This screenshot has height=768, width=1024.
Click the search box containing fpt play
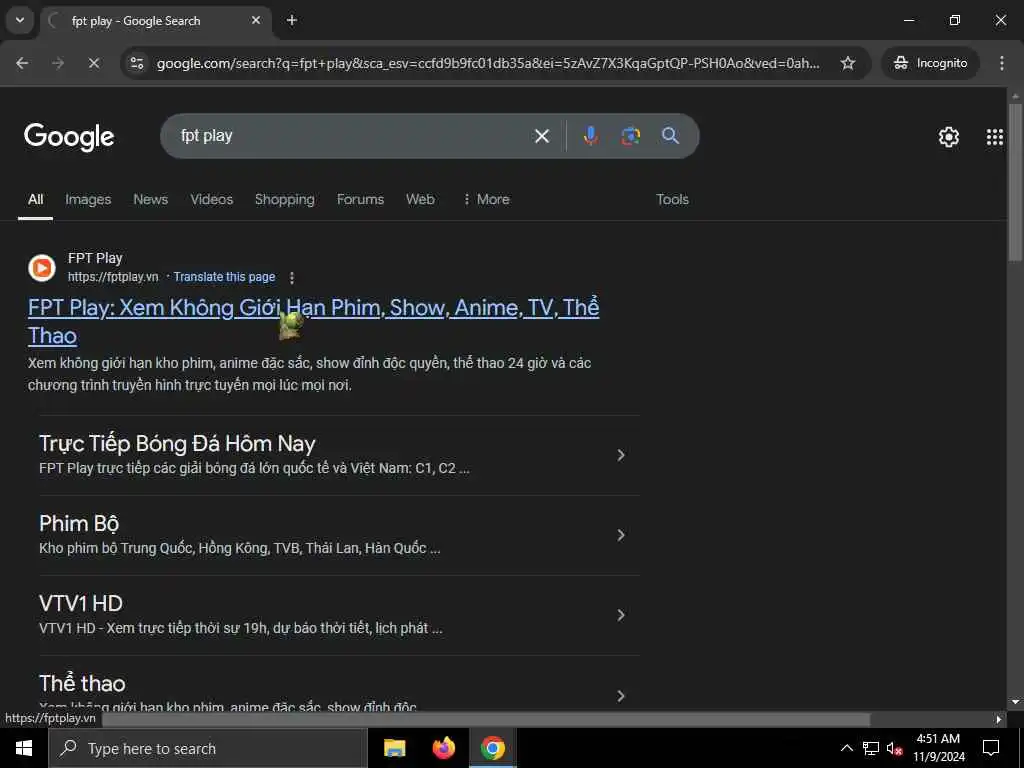pos(353,136)
